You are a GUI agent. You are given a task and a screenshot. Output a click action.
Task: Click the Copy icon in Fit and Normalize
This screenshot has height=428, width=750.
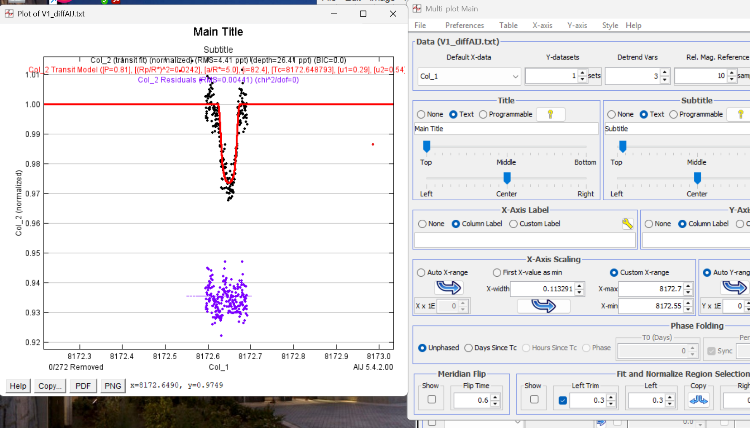point(699,400)
